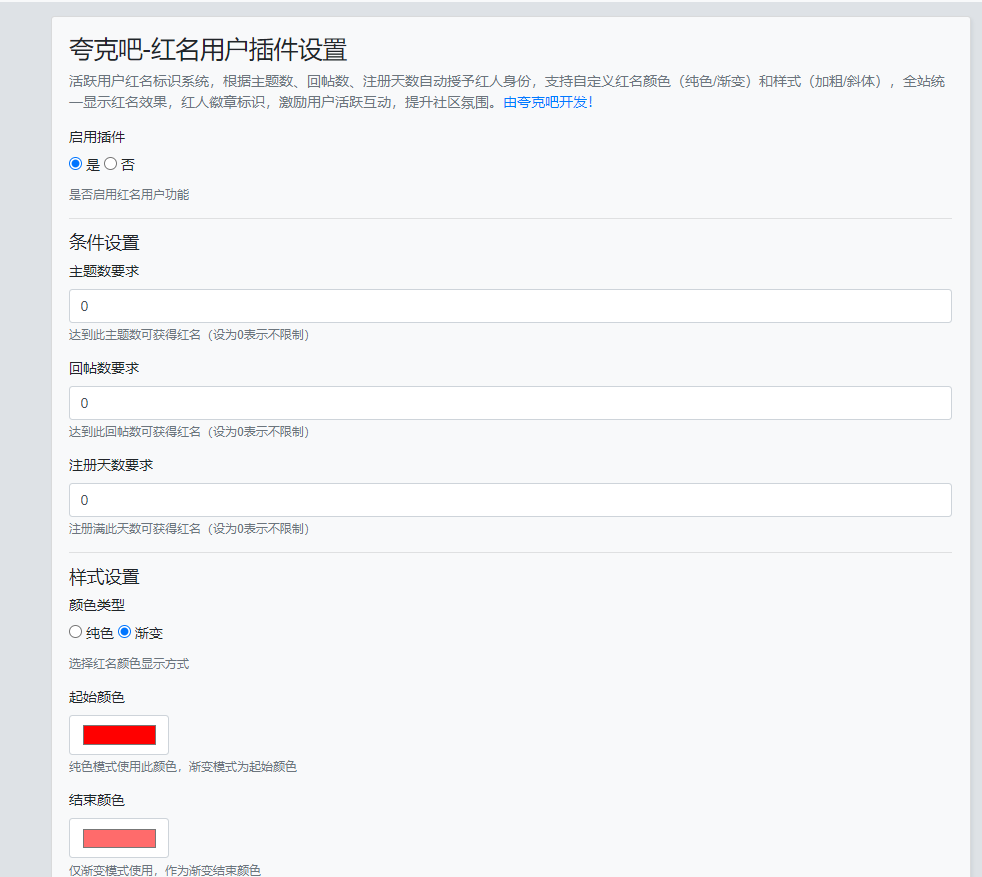Click the 结束颜色 label text

coord(97,800)
